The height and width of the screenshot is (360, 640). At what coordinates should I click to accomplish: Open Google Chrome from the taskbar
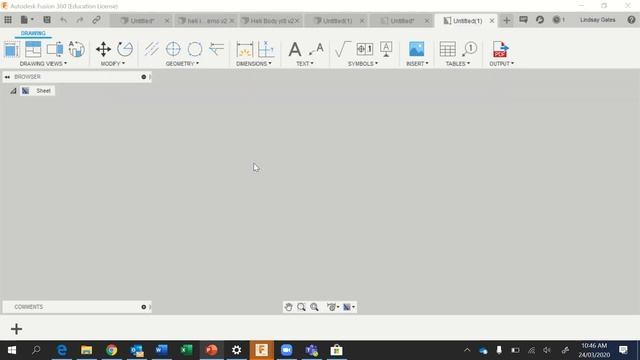pyautogui.click(x=111, y=350)
